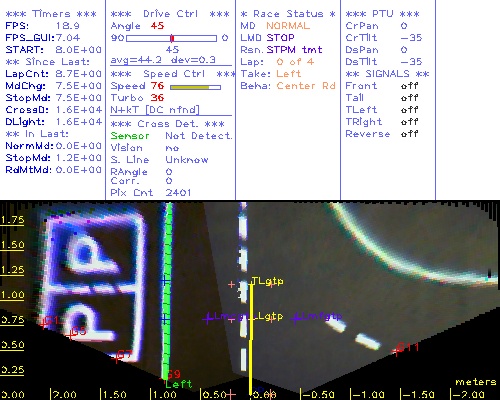Click the SIGNALS section header
The image size is (500, 400).
click(x=387, y=74)
